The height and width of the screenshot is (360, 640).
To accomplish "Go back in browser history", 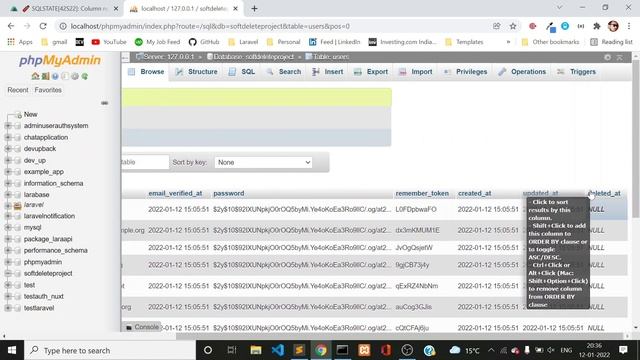I will click(11, 26).
